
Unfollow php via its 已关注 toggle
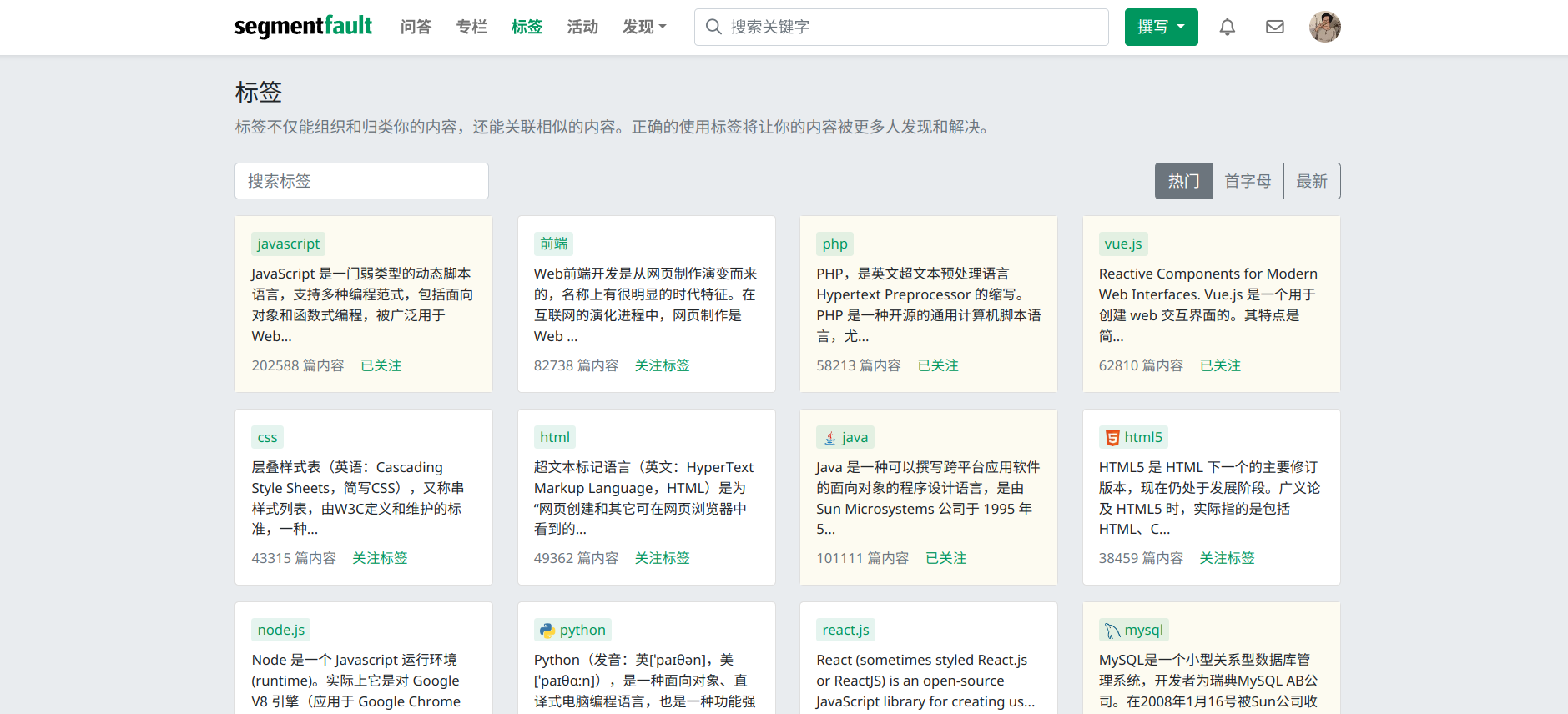tap(938, 365)
